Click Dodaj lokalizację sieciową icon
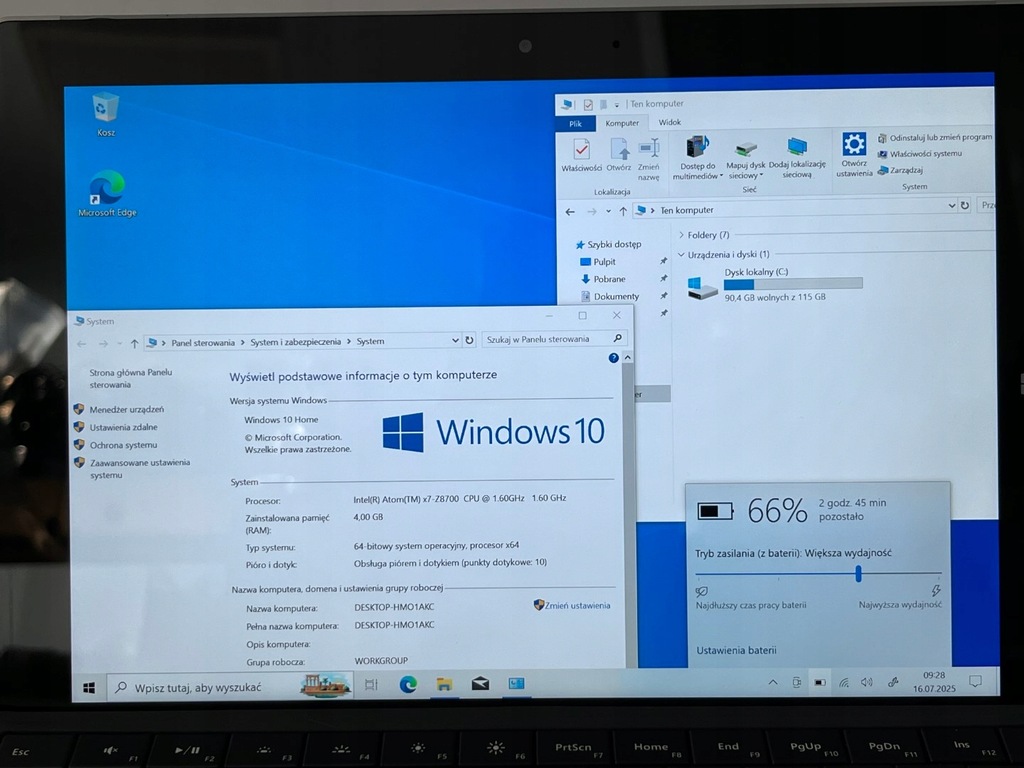The width and height of the screenshot is (1024, 768). (797, 157)
